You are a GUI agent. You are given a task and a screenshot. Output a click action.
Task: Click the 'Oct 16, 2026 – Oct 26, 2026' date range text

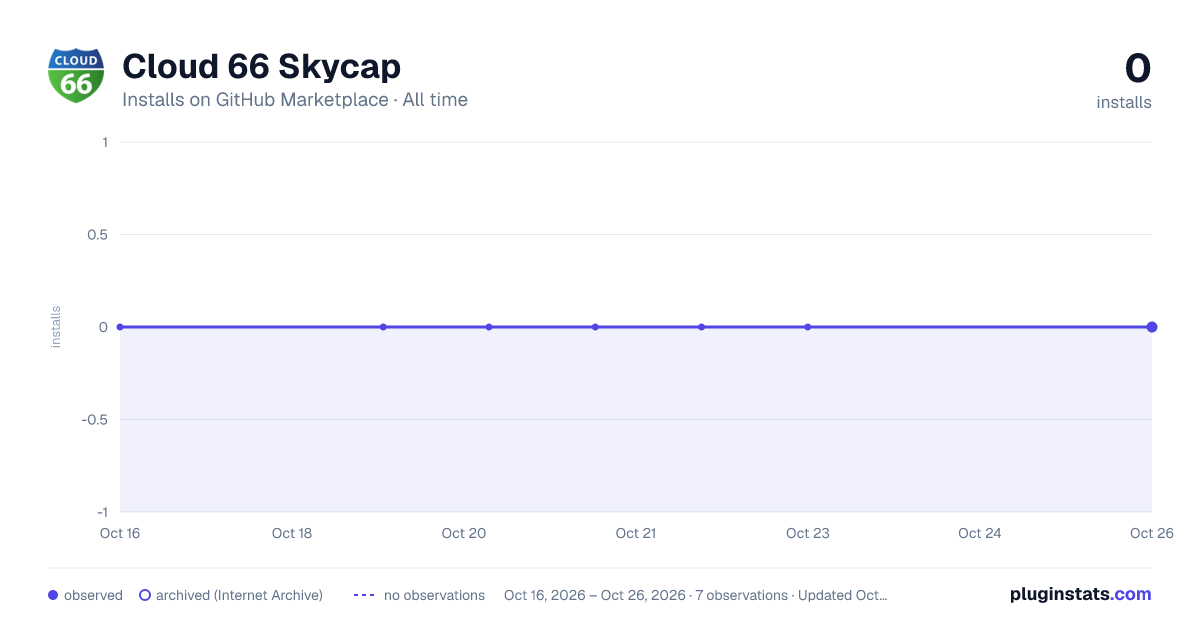[595, 595]
